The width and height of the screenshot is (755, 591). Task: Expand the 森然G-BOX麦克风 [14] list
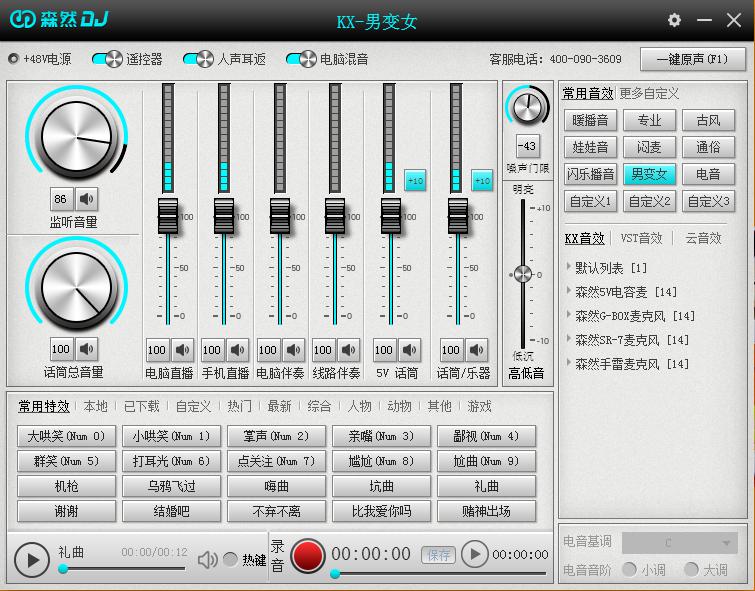coord(569,315)
